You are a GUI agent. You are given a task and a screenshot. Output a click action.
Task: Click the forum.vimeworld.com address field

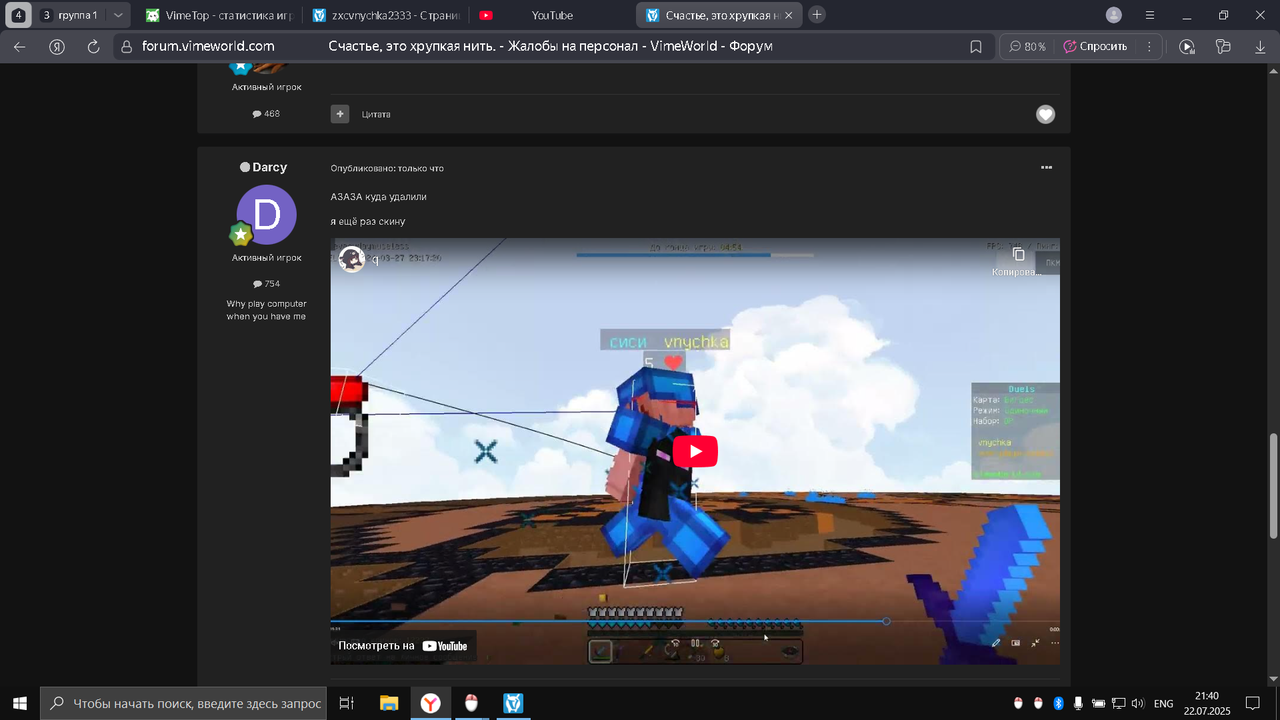click(208, 46)
